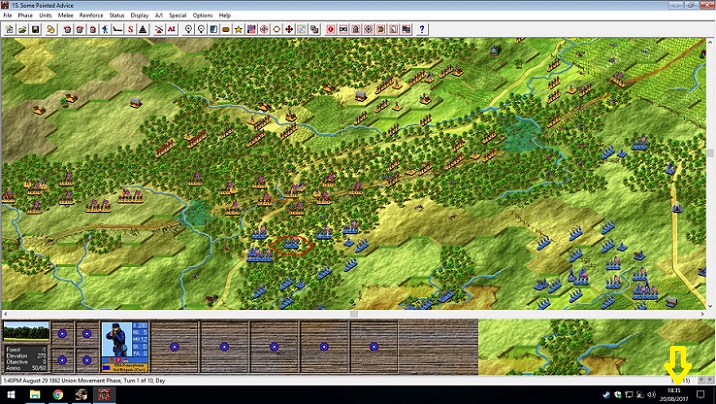Image resolution: width=716 pixels, height=404 pixels.
Task: Click the volume speaker tray icon
Action: coord(652,395)
